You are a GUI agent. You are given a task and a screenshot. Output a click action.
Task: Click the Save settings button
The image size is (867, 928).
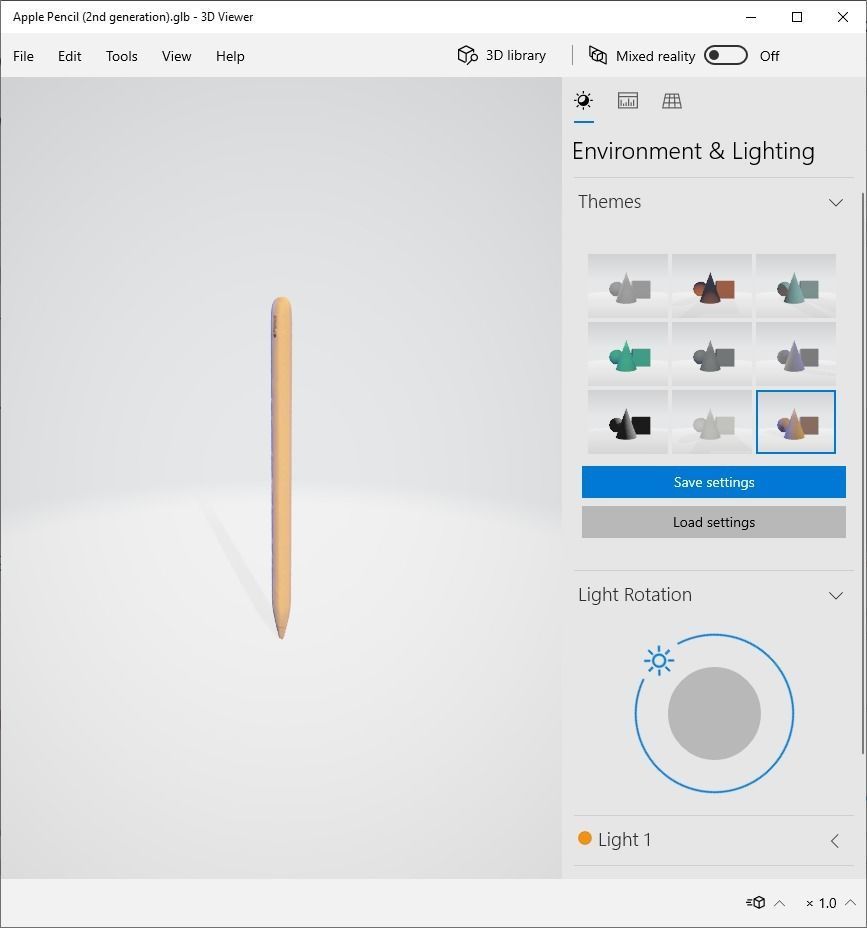click(714, 482)
